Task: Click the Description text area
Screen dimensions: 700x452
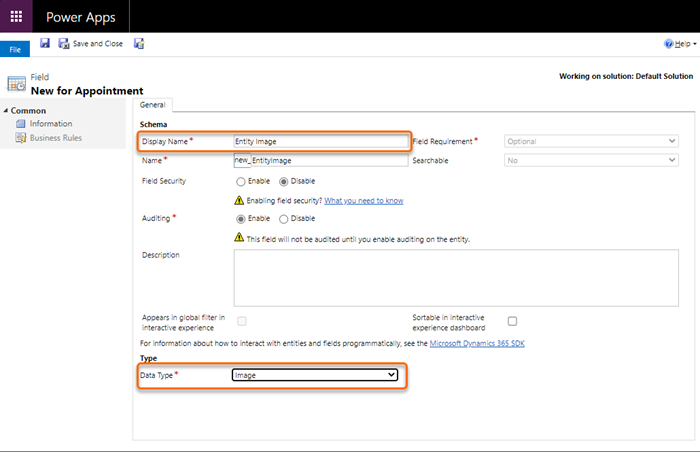Action: pyautogui.click(x=456, y=278)
